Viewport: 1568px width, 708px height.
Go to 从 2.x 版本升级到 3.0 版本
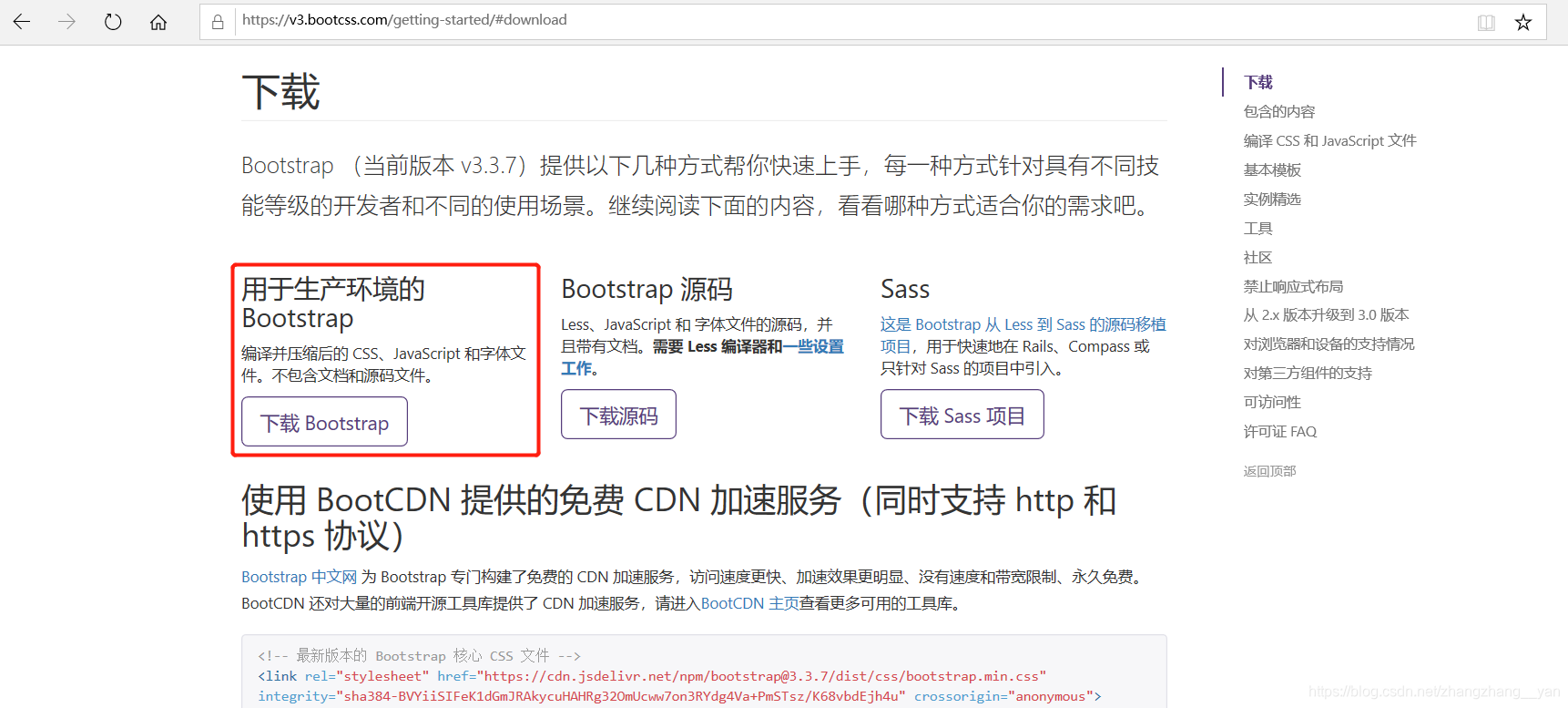click(1326, 314)
